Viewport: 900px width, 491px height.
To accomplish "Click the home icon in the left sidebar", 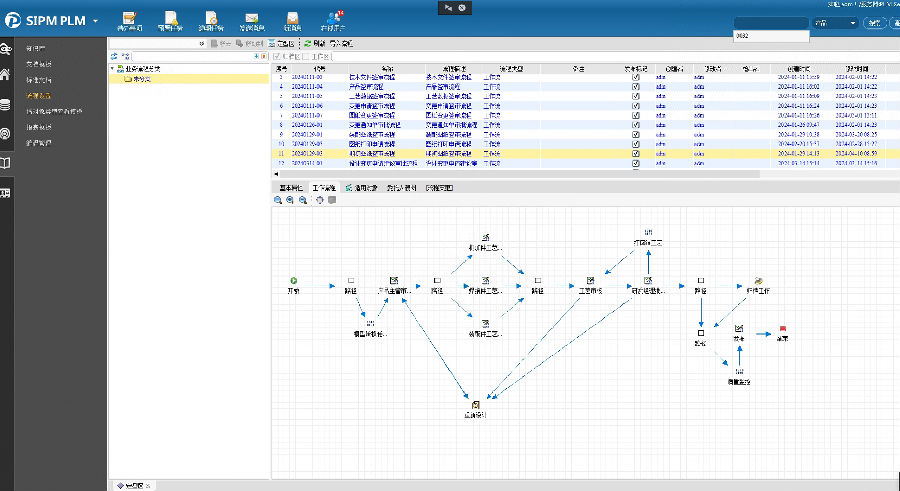I will pos(6,75).
